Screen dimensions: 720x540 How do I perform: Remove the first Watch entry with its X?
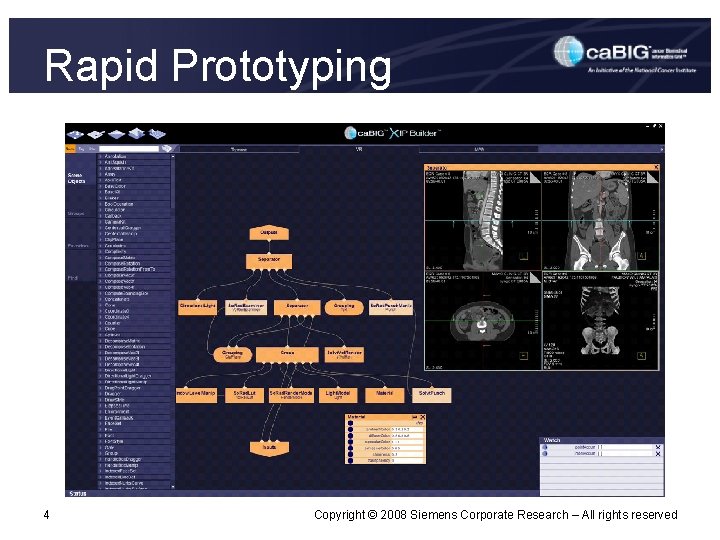[x=658, y=447]
